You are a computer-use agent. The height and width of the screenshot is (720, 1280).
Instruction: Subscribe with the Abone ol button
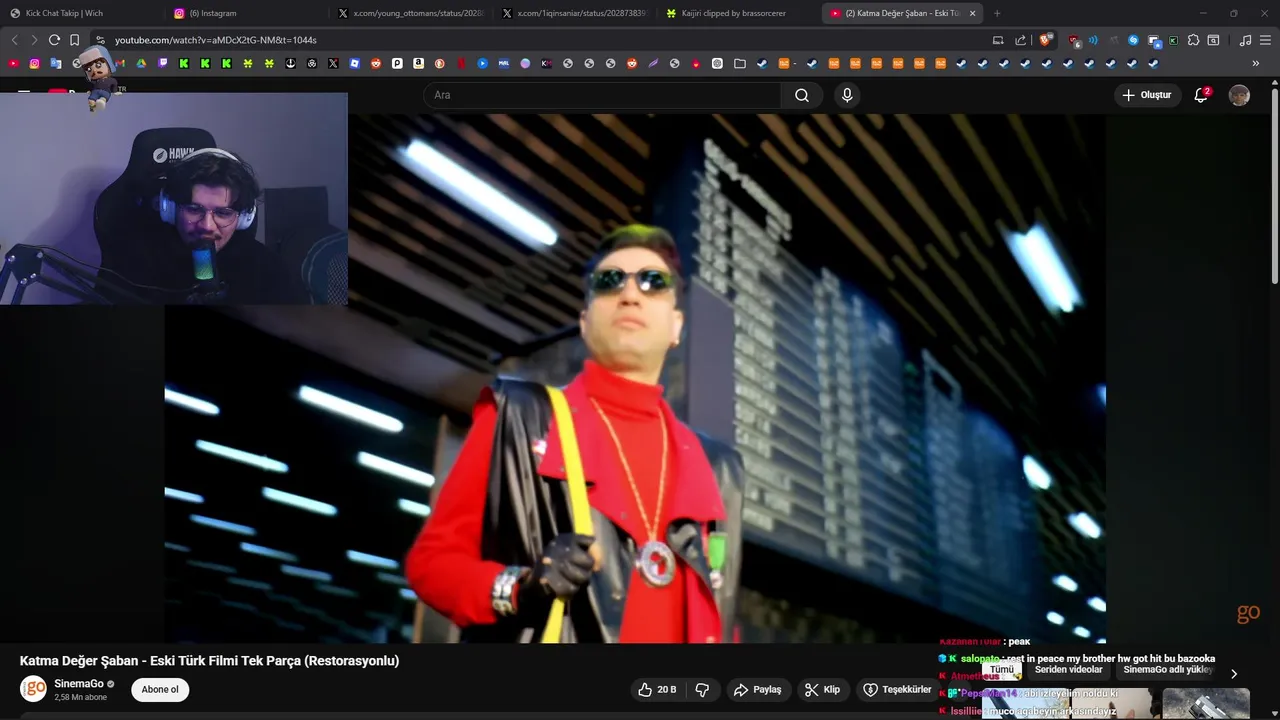[160, 689]
